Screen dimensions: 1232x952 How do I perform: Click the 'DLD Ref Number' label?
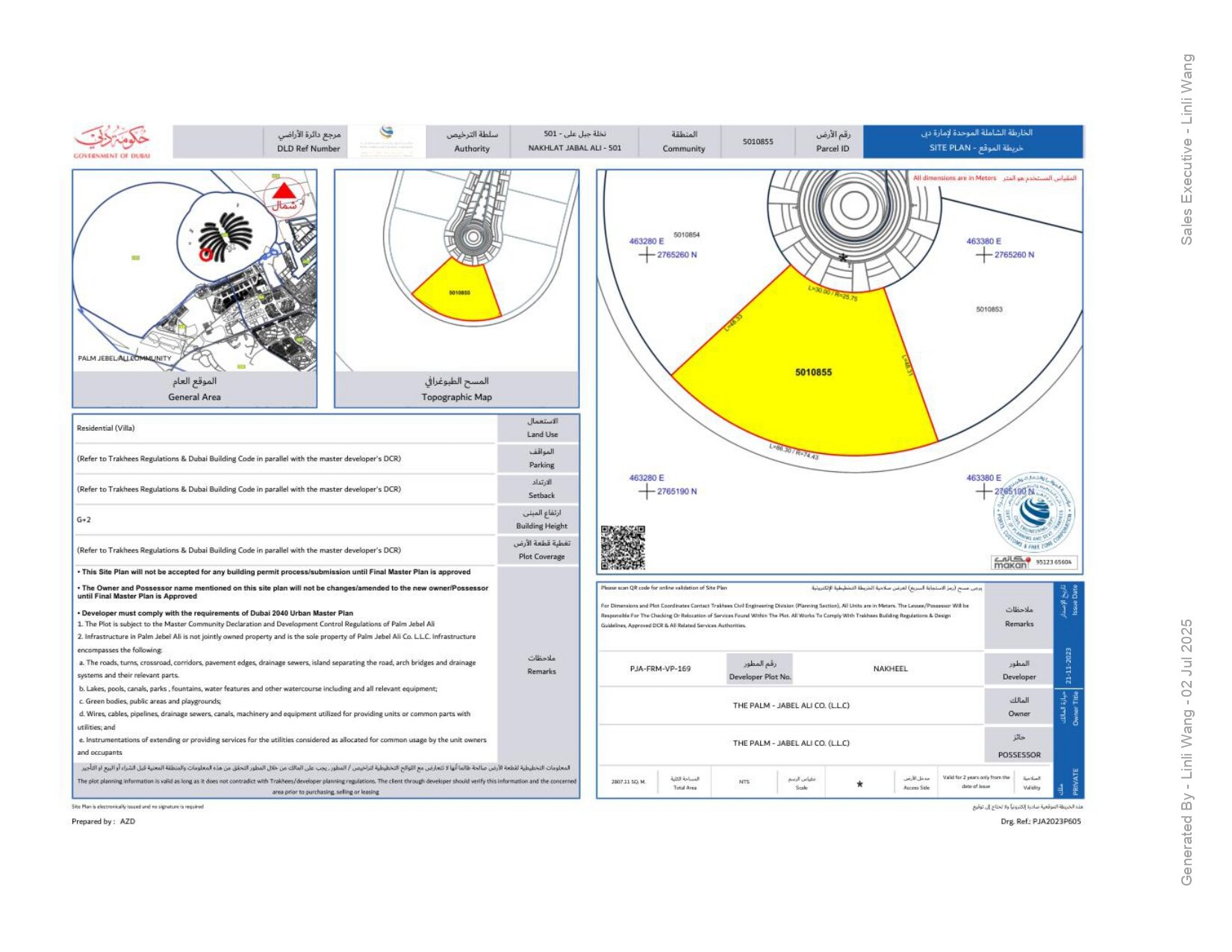[x=308, y=149]
